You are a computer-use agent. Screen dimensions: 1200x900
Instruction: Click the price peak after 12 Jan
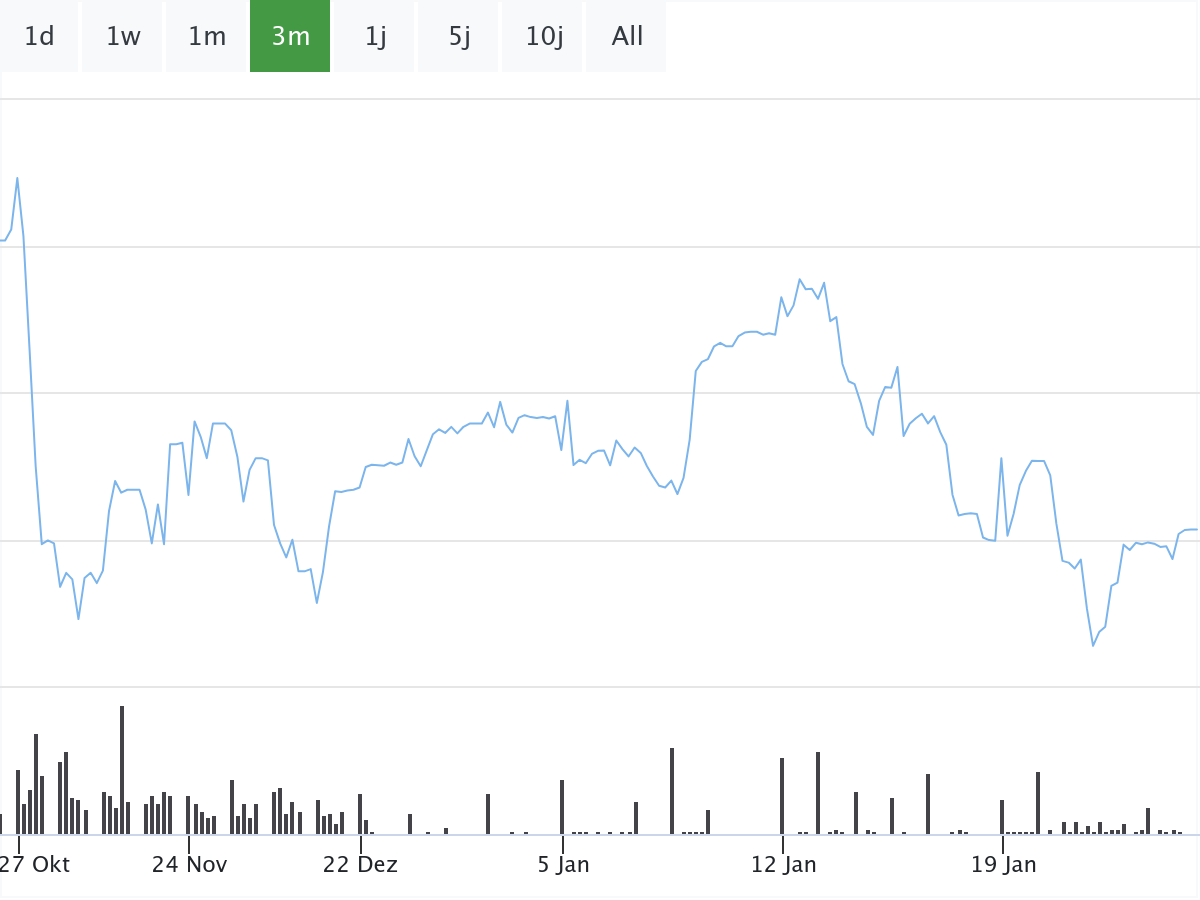coord(800,279)
